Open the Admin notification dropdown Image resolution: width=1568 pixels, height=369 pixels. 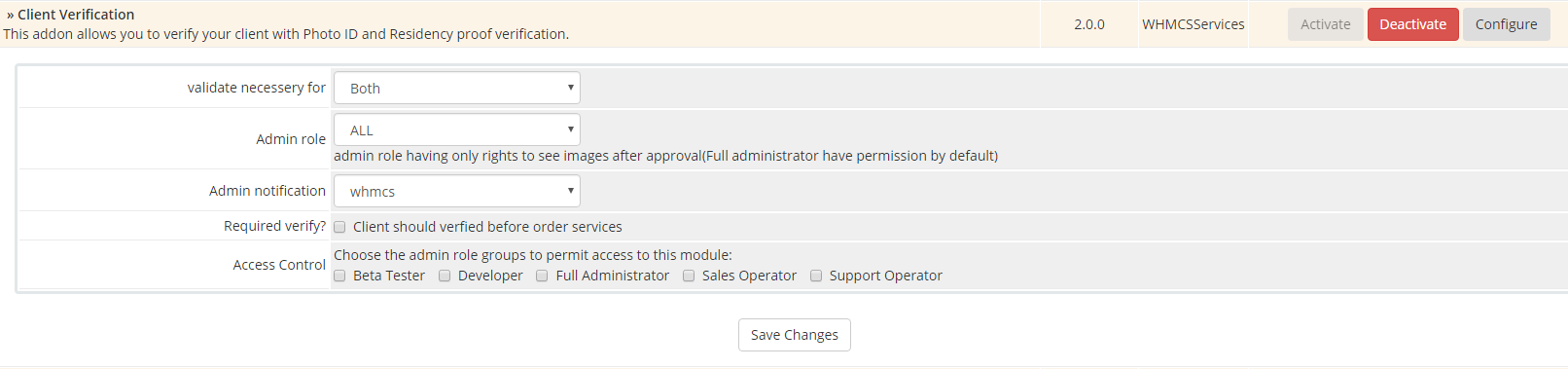point(457,191)
